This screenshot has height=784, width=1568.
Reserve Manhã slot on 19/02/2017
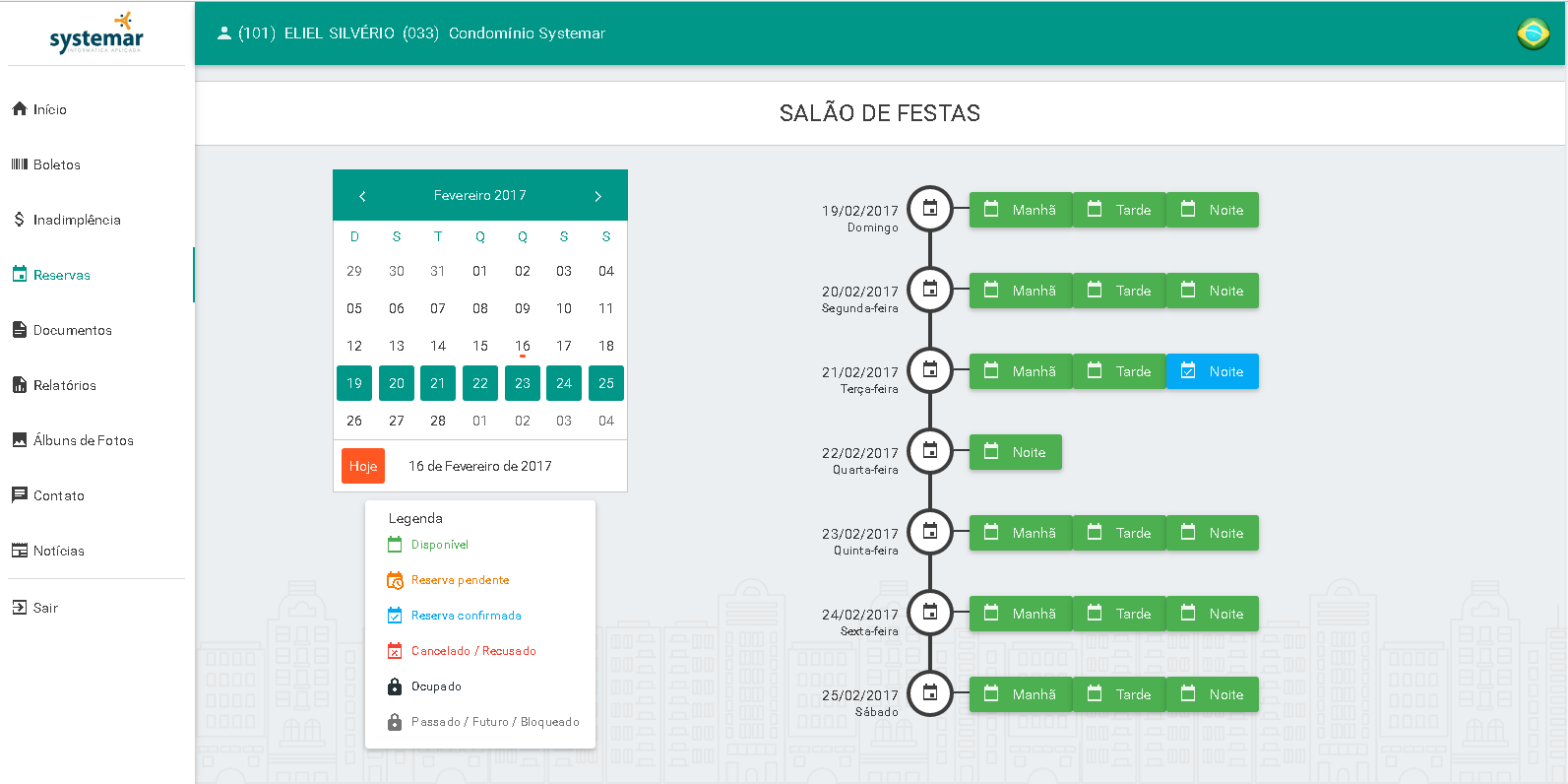[x=1021, y=210]
